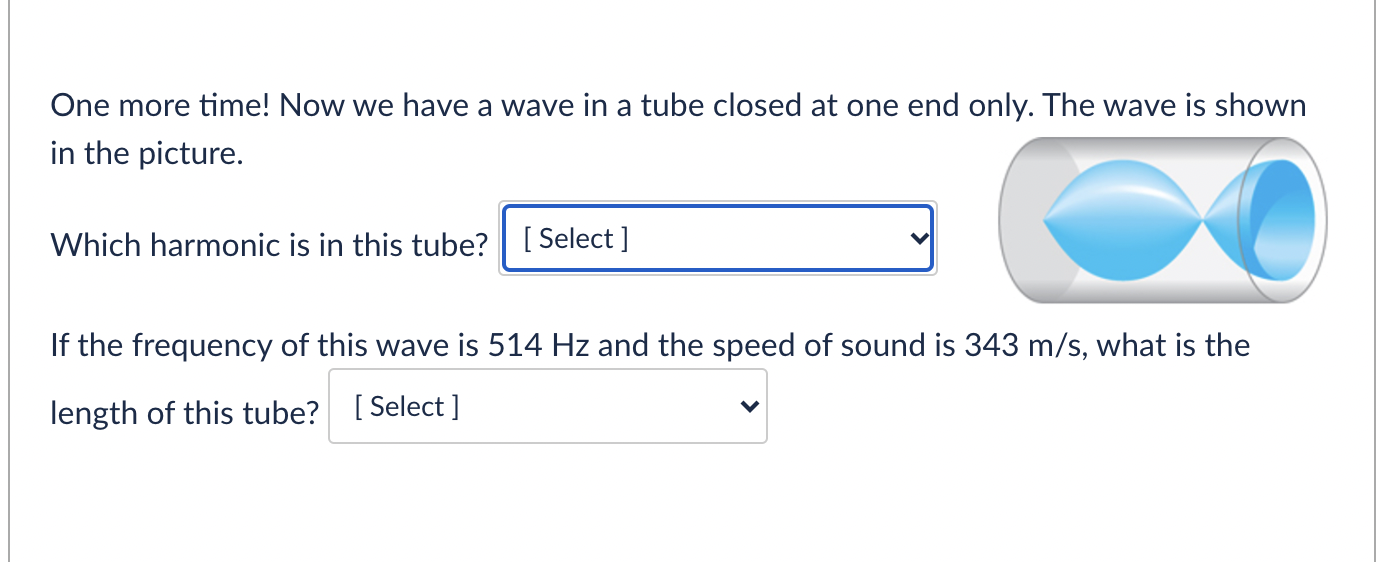1380x562 pixels.
Task: Click "[ Select ]" text in harmonic dropdown
Action: 576,239
